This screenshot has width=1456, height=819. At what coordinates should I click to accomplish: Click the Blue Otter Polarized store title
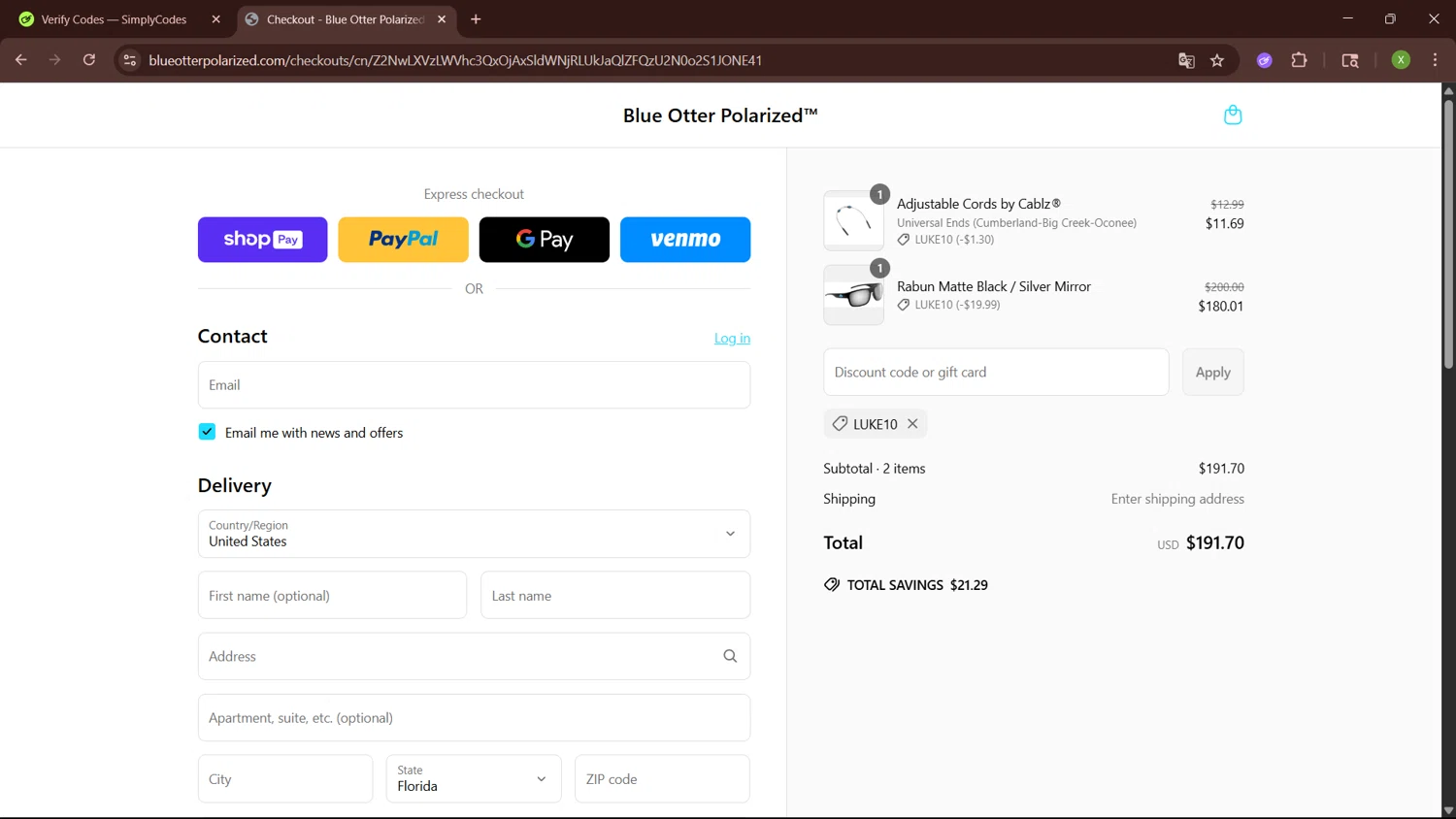click(x=720, y=115)
